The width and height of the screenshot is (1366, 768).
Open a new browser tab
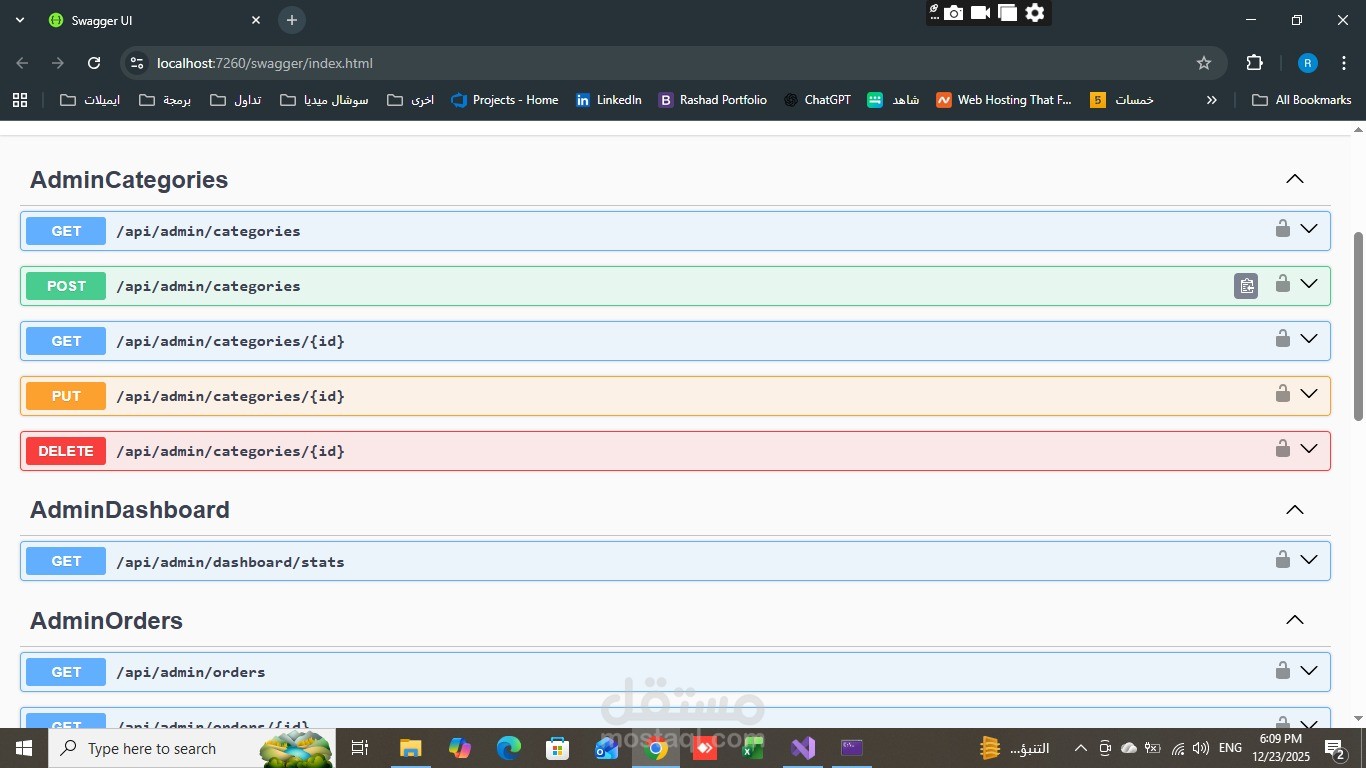[x=291, y=20]
